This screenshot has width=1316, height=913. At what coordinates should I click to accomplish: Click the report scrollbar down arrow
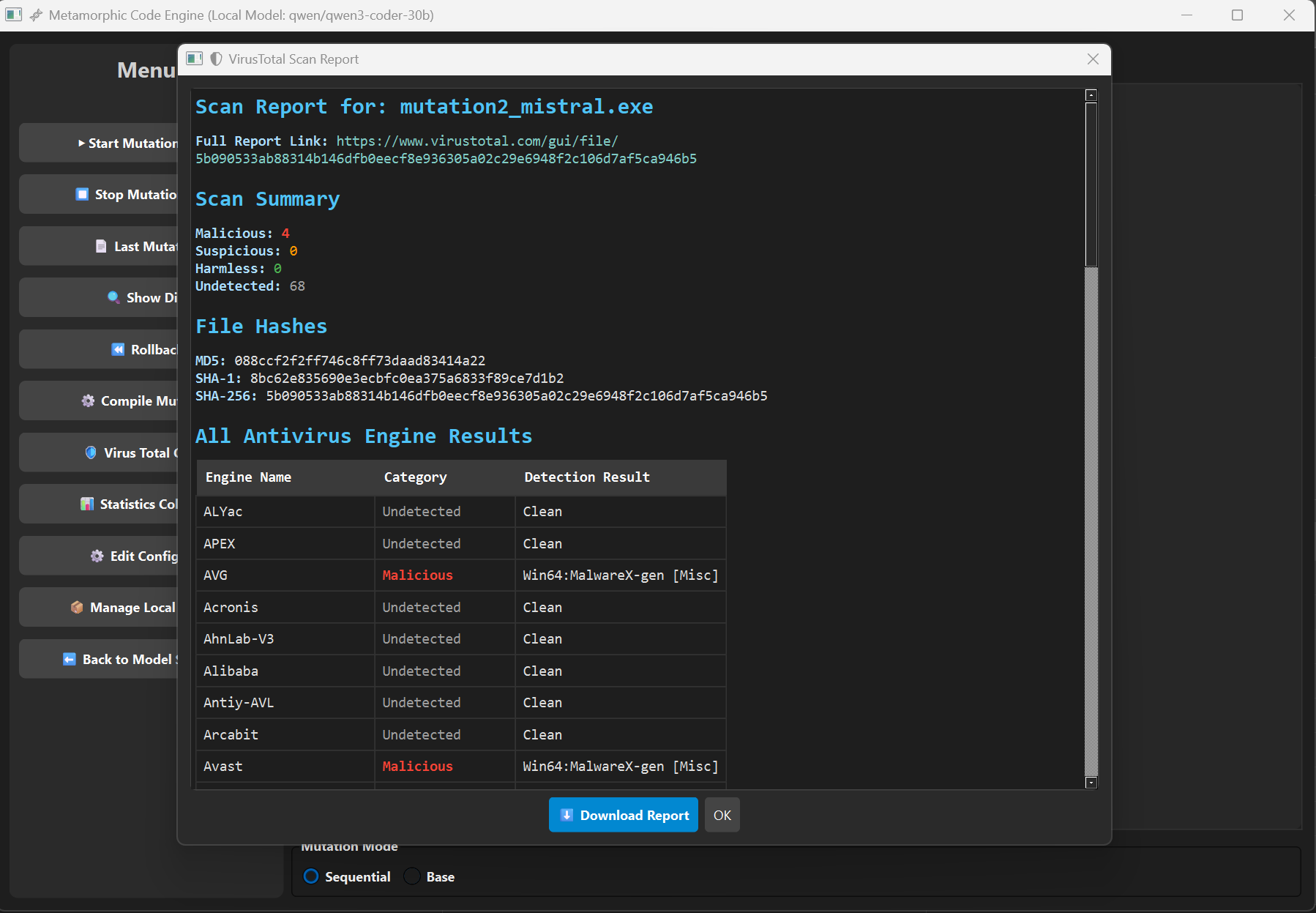(1091, 783)
